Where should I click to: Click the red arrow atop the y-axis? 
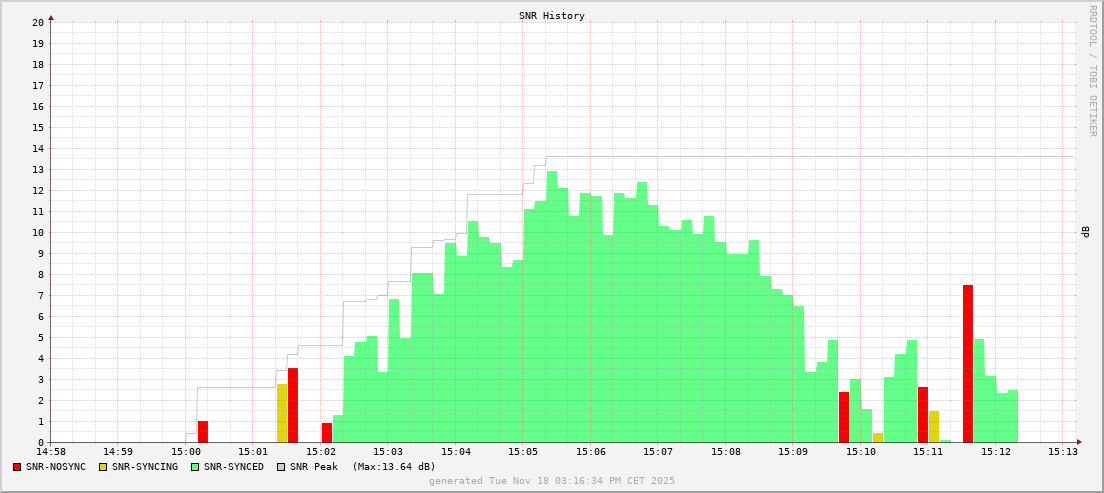pyautogui.click(x=51, y=17)
